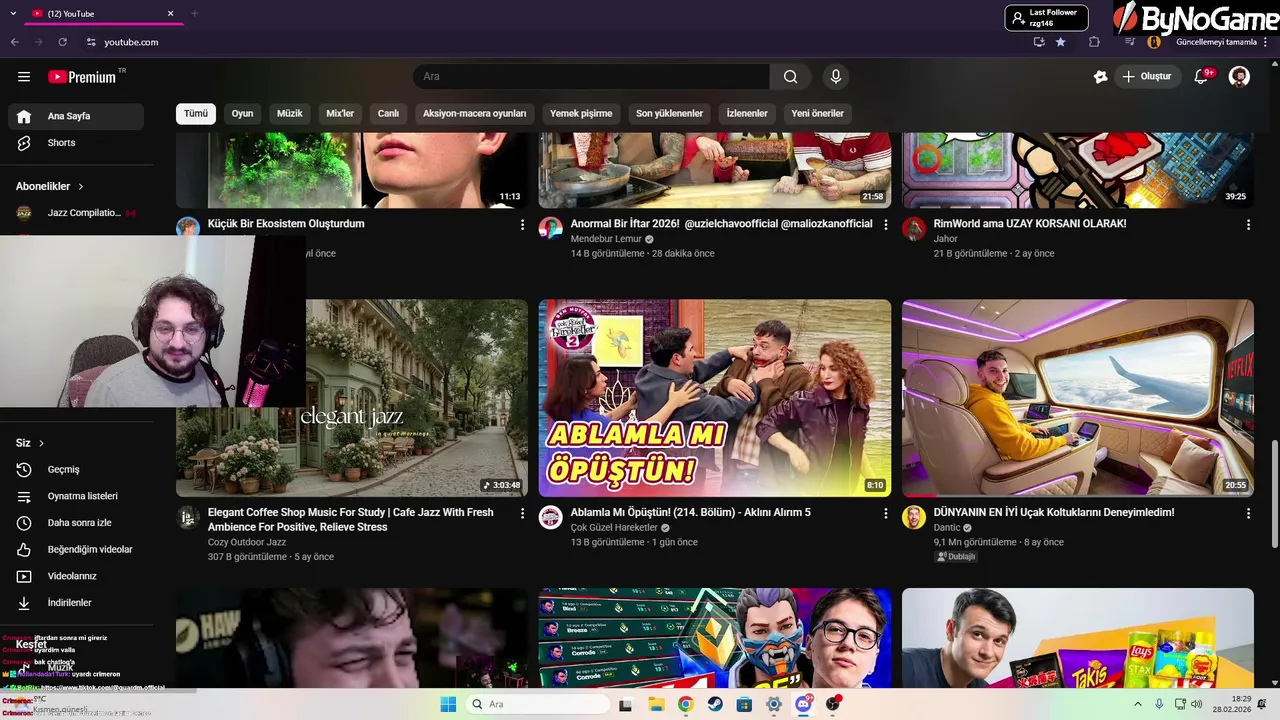Go to Ana Sayfa in the sidebar
The image size is (1280, 720).
pyautogui.click(x=76, y=116)
